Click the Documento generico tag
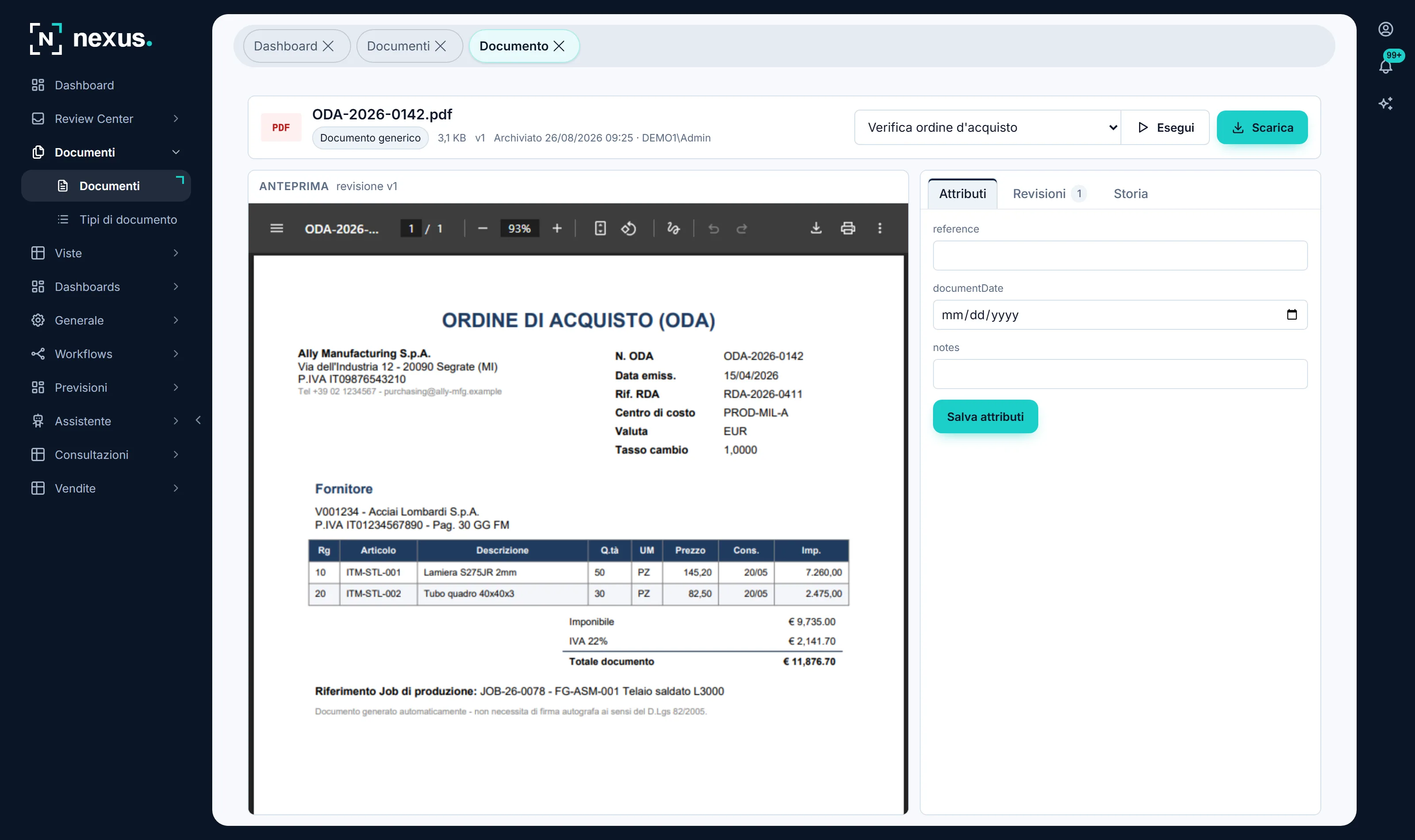The image size is (1415, 840). click(x=370, y=138)
